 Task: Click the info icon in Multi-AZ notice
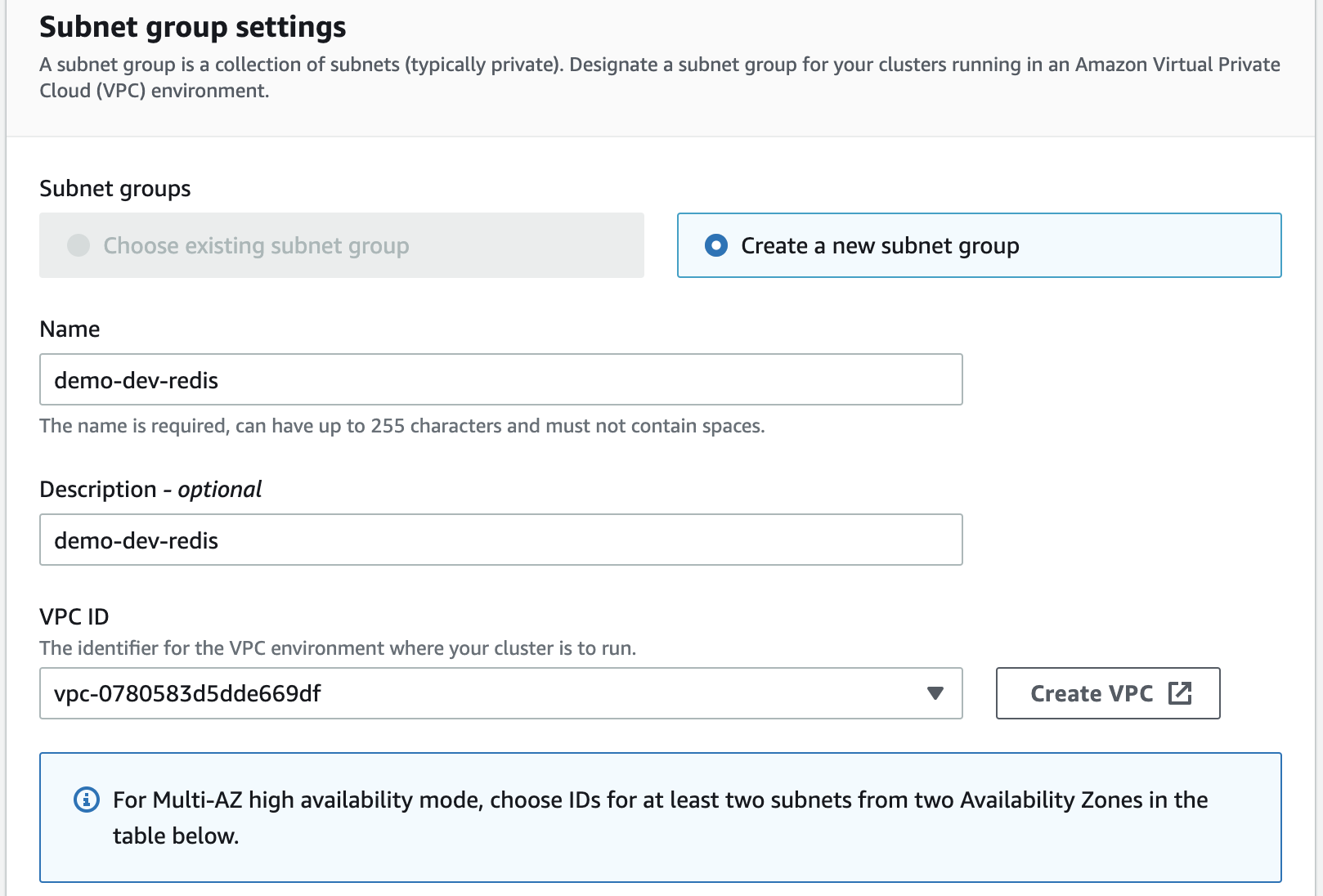pyautogui.click(x=87, y=800)
